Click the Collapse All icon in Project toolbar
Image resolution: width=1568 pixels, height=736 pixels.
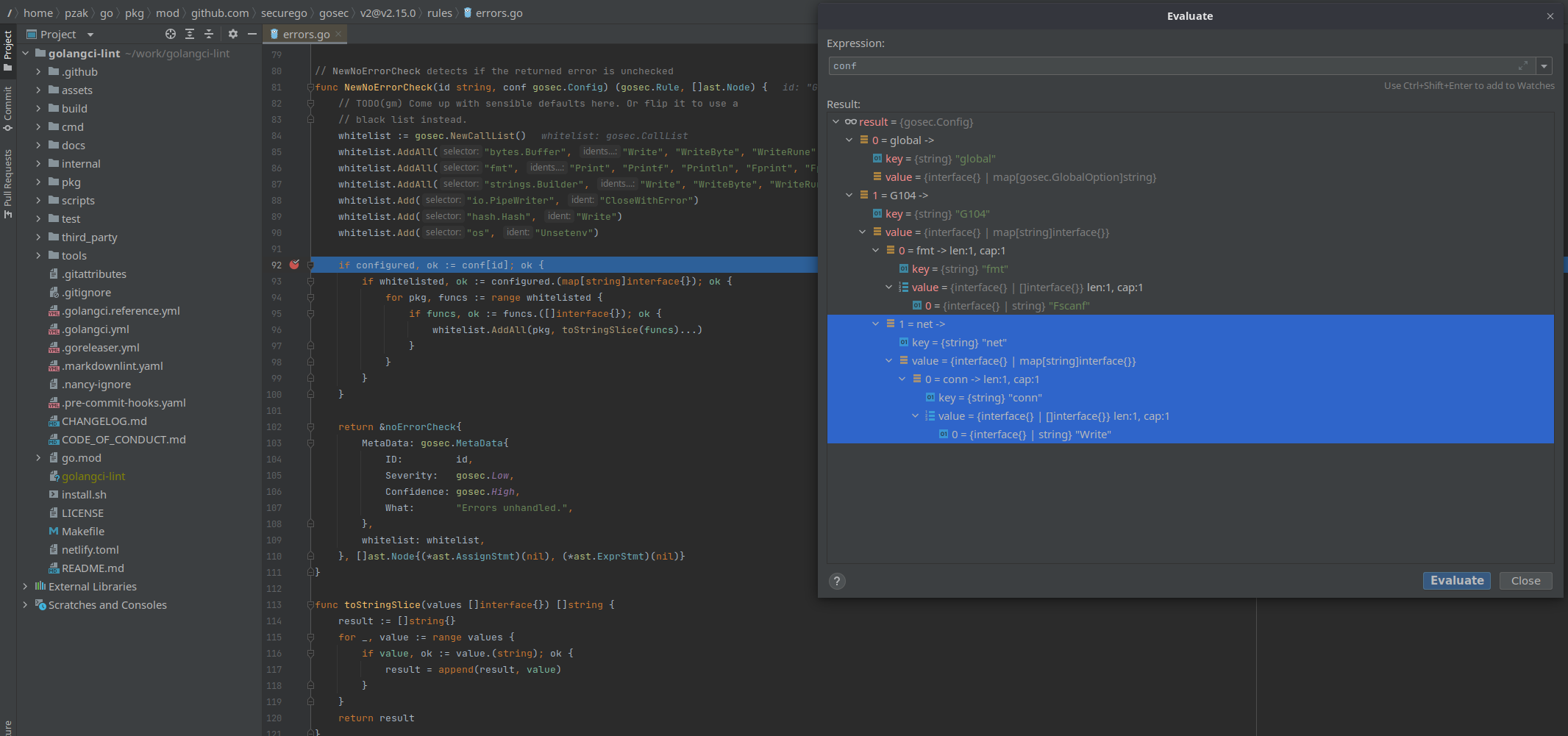pyautogui.click(x=209, y=34)
